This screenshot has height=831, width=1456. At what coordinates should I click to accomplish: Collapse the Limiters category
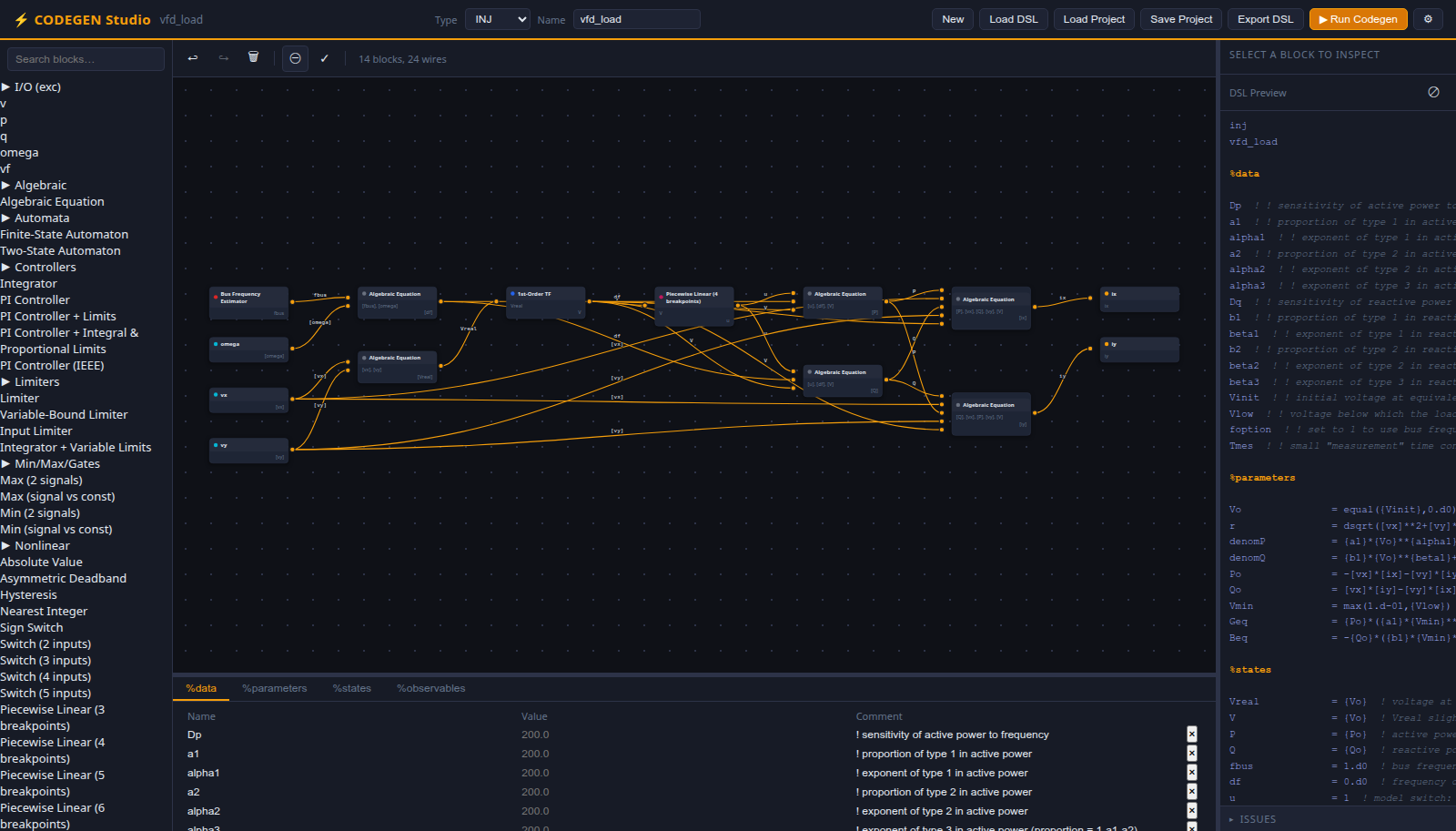[x=31, y=381]
